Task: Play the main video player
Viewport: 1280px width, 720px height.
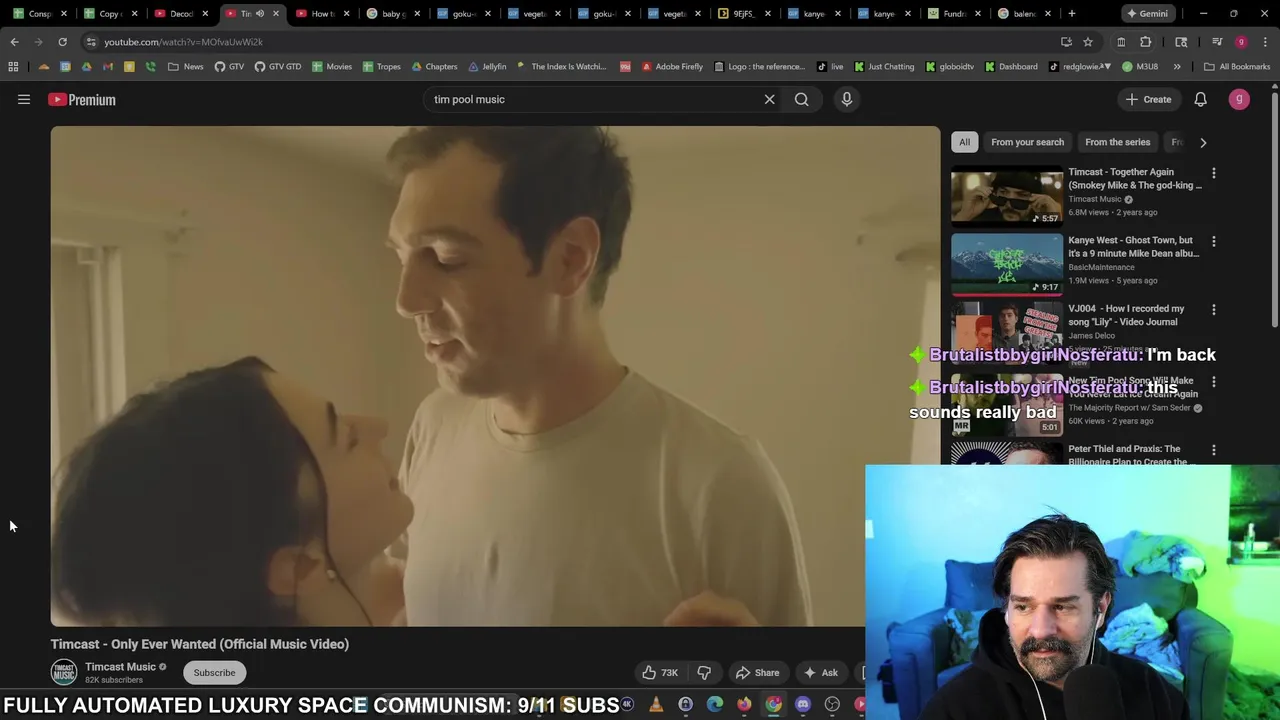Action: click(495, 376)
